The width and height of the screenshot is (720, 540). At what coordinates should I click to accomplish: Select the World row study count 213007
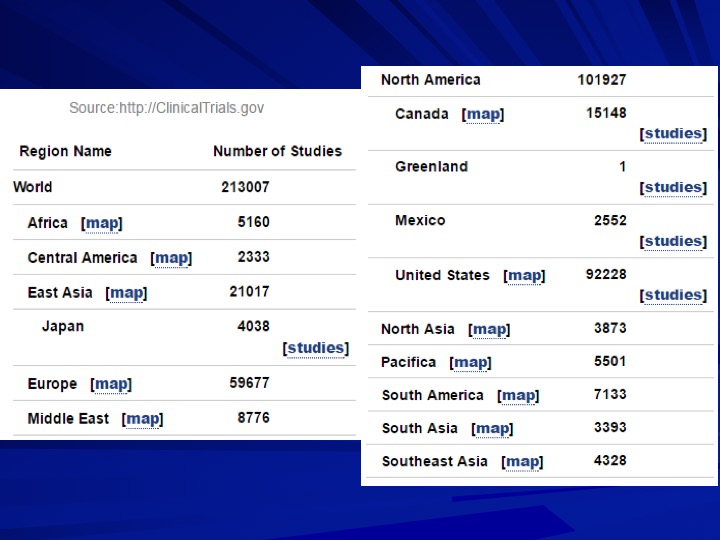tap(245, 187)
